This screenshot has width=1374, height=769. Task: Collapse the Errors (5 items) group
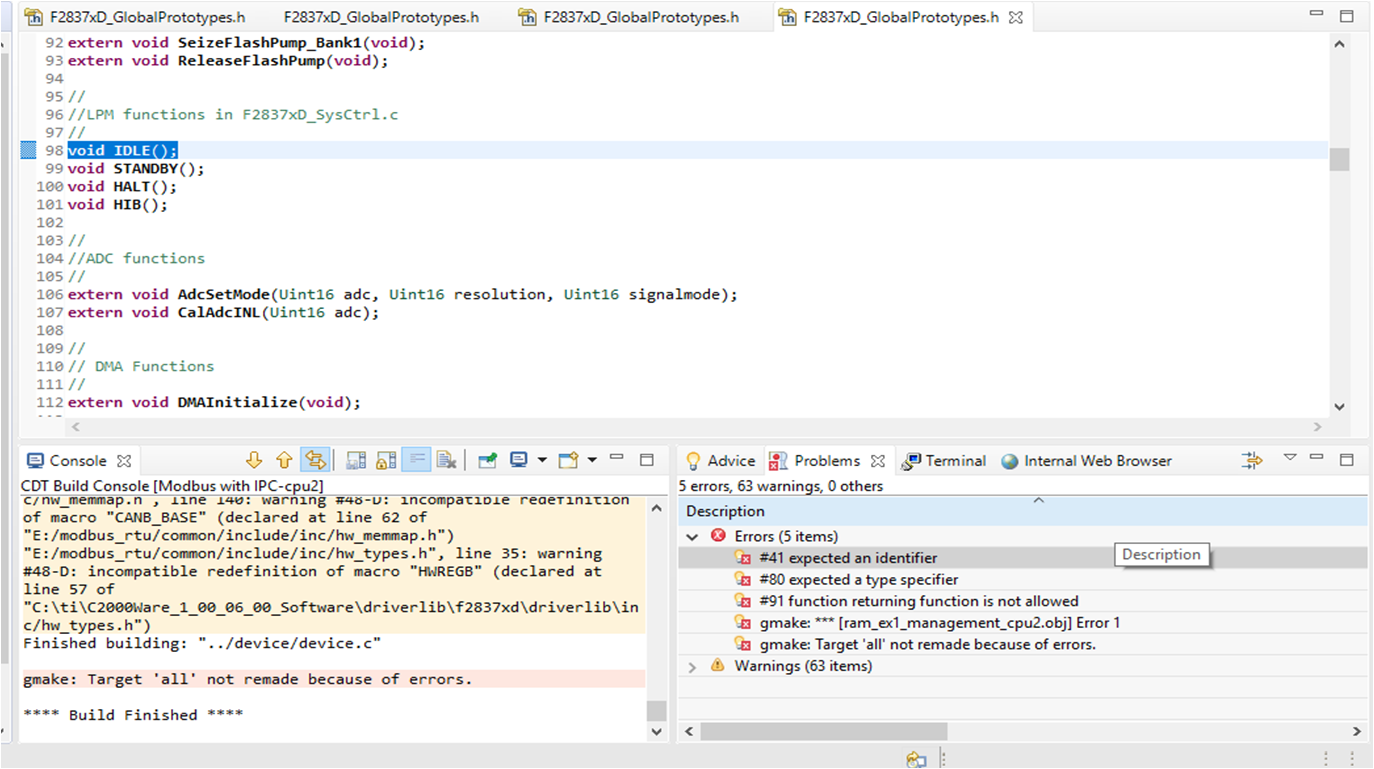point(692,534)
